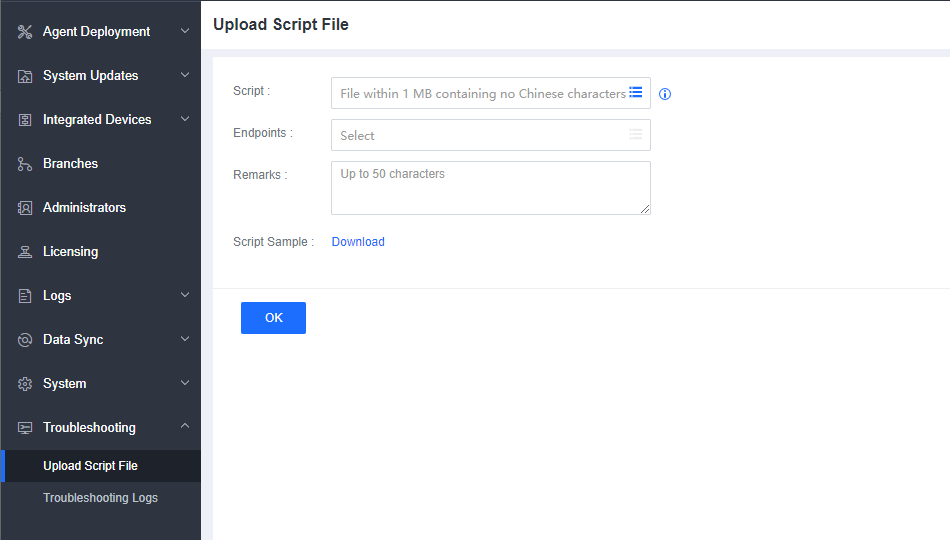Collapse the Troubleshooting section chevron
950x540 pixels.
(x=185, y=428)
